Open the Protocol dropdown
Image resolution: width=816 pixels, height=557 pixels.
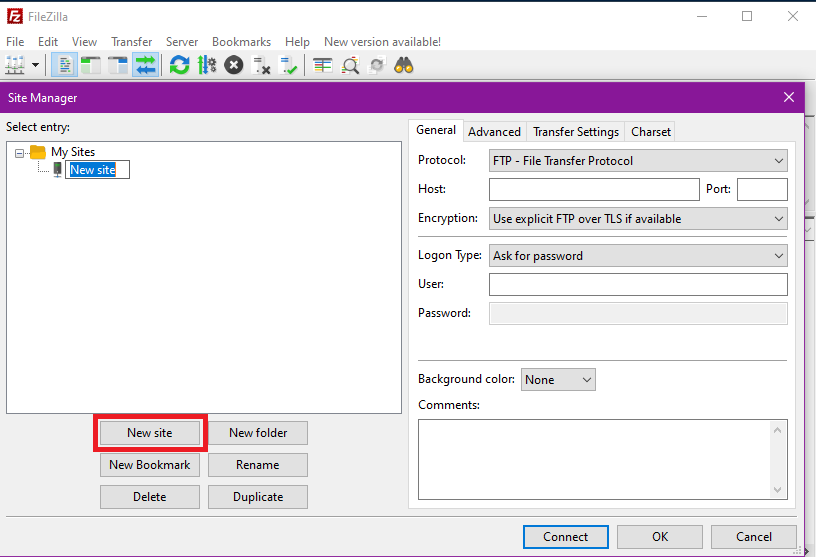[x=638, y=161]
